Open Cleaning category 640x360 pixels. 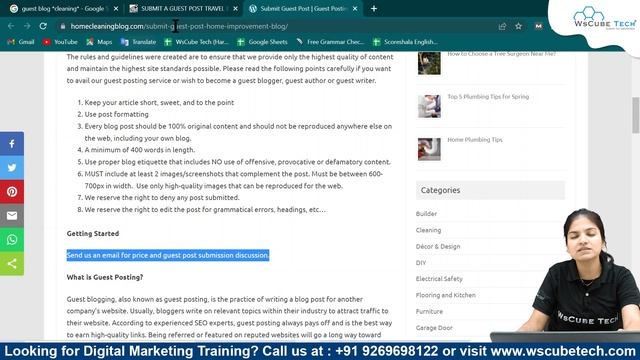428,230
